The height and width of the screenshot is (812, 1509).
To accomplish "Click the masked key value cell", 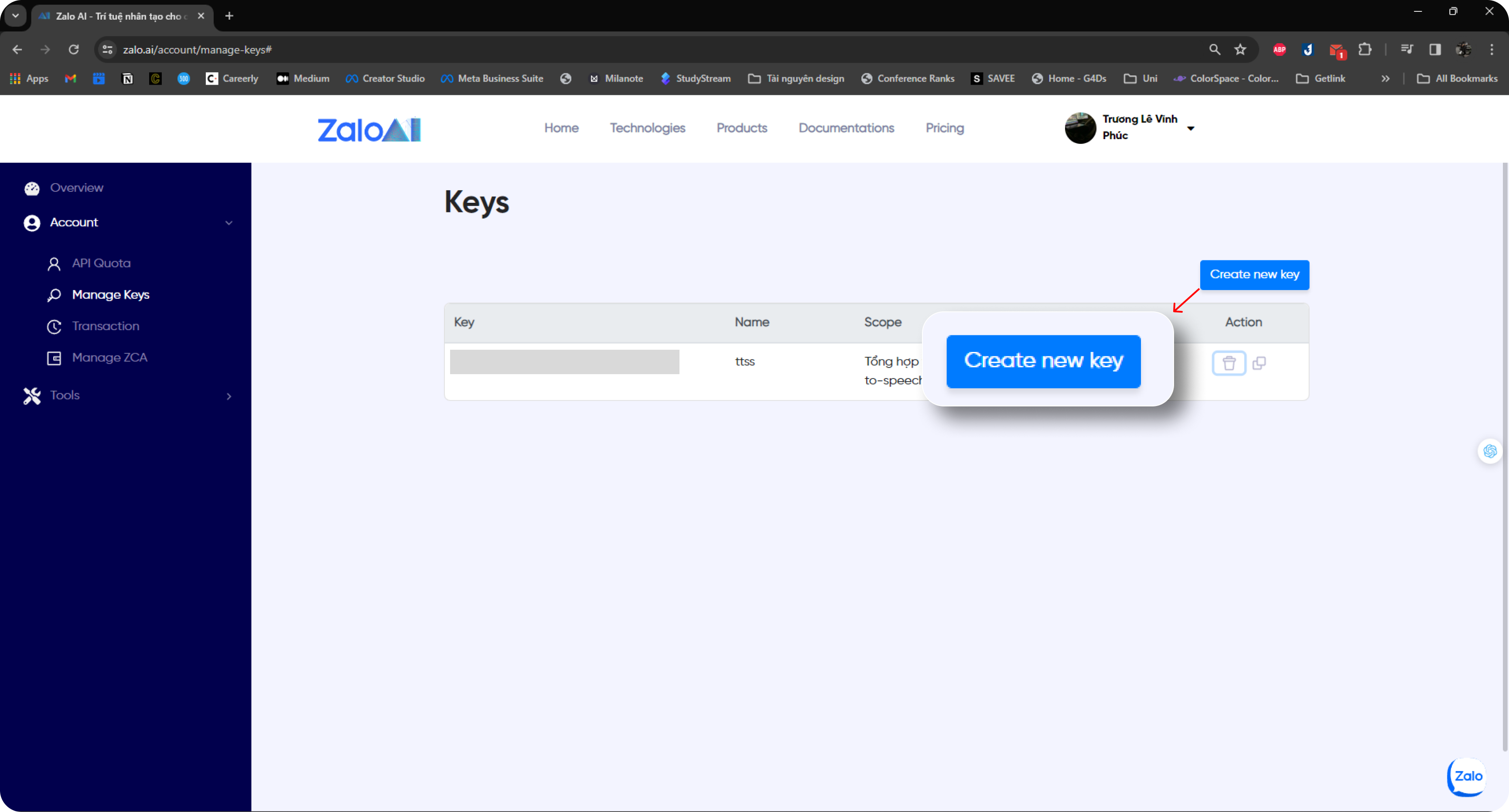I will click(x=564, y=362).
